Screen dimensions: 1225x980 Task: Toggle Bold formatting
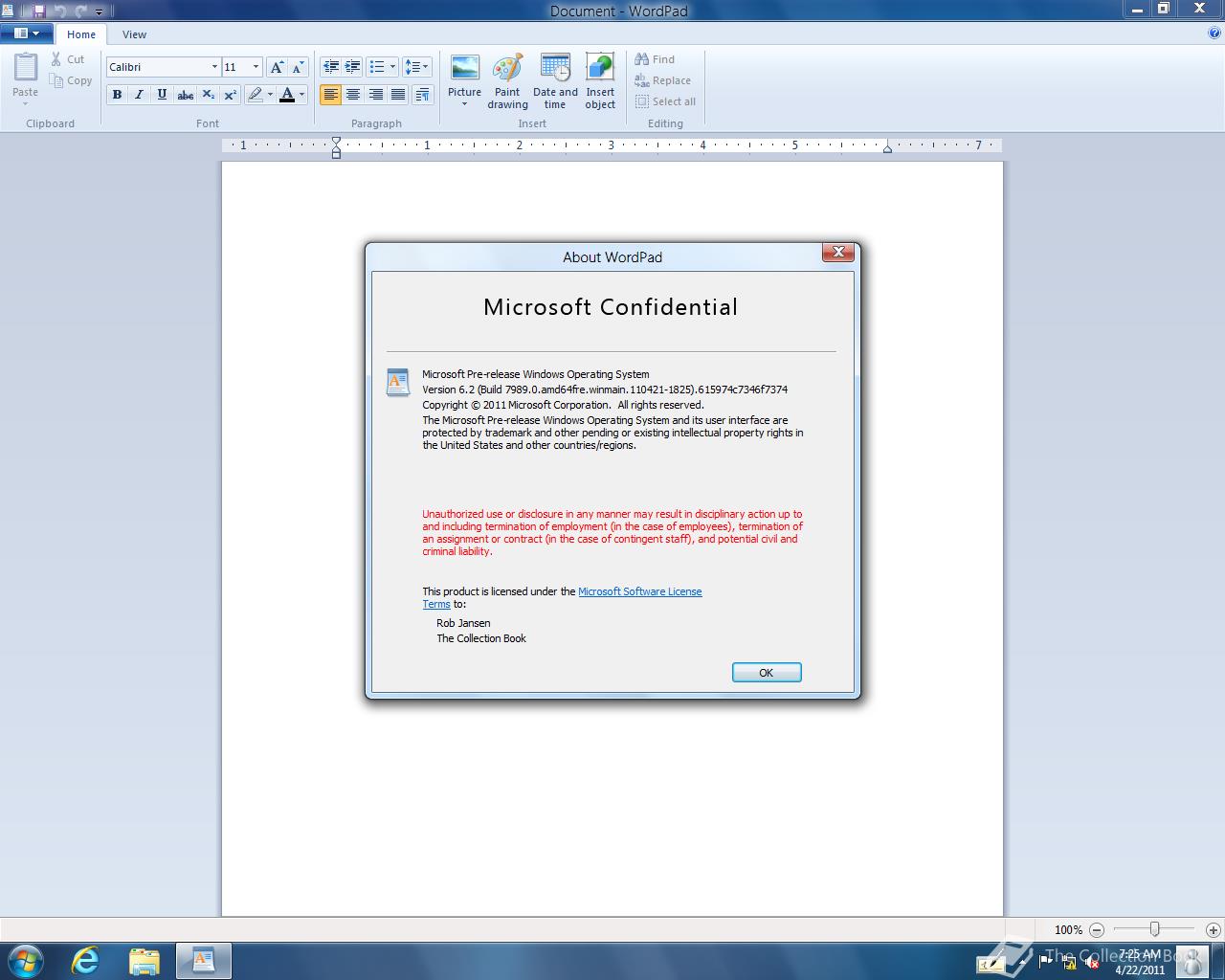coord(117,94)
